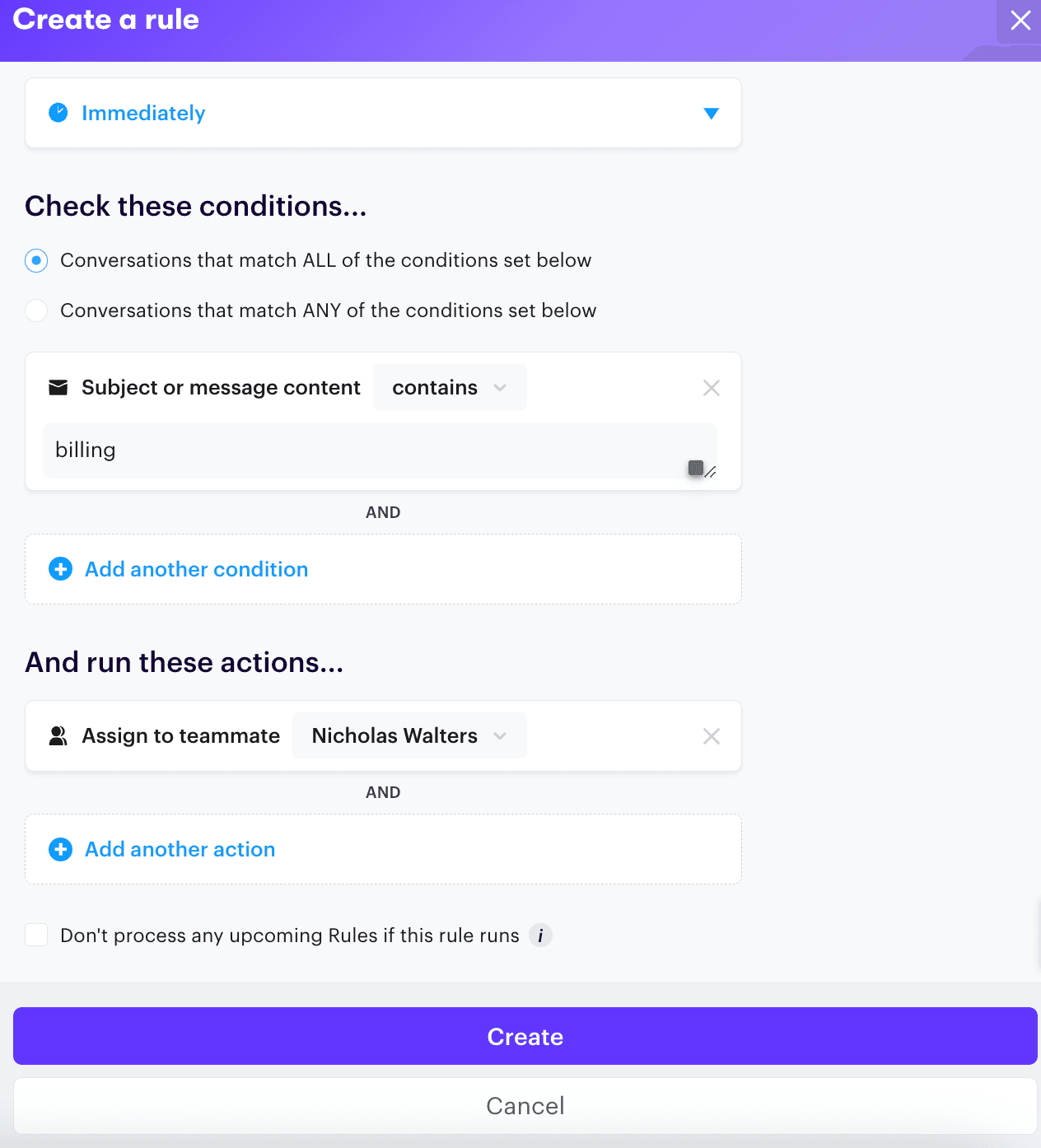Click the plus icon beside Add another condition
This screenshot has width=1041, height=1148.
[60, 569]
